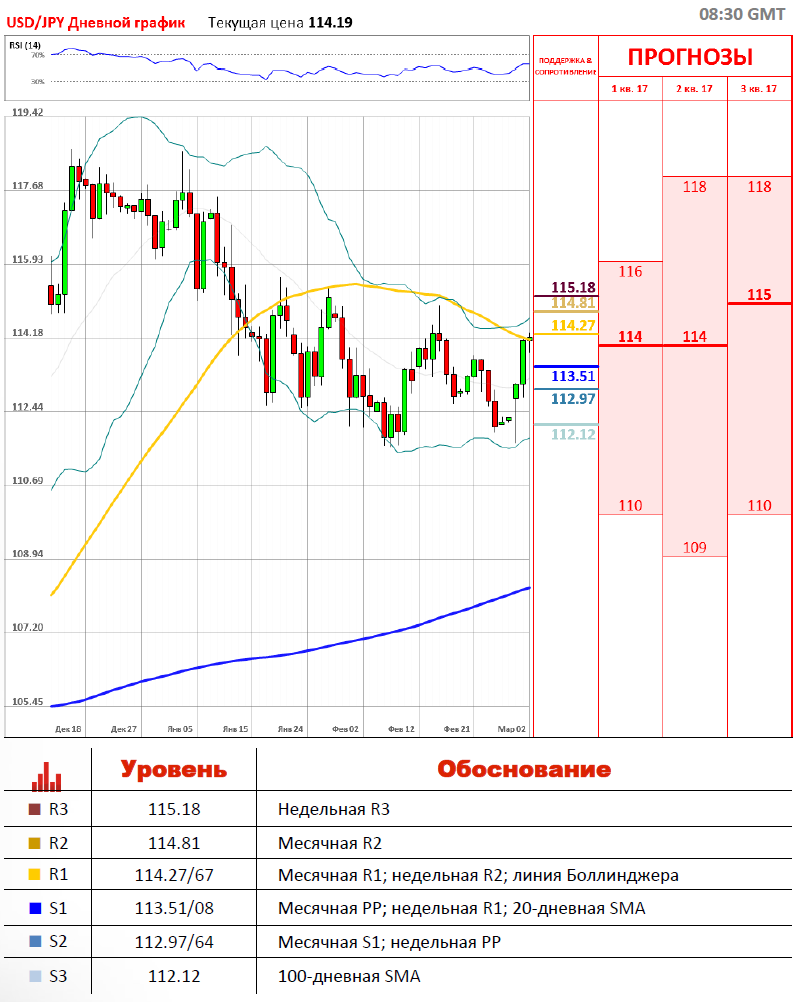Open the ПРОГНОЗЫ forecasts header
This screenshot has height=1002, width=807.
pos(690,57)
